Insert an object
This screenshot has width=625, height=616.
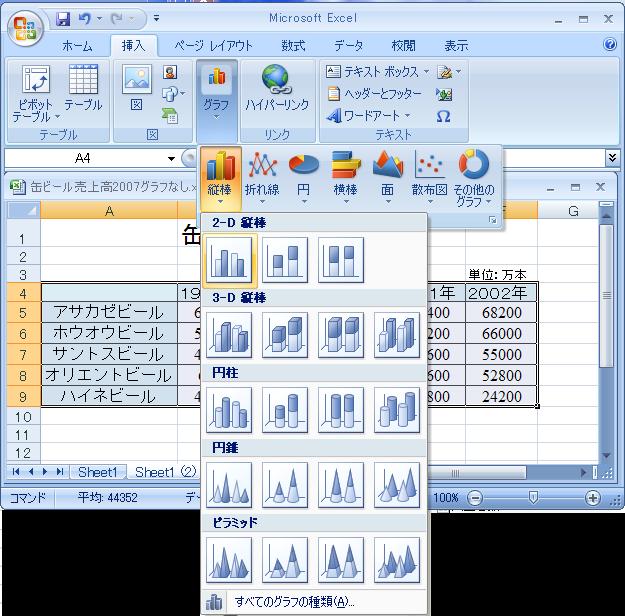click(x=444, y=94)
